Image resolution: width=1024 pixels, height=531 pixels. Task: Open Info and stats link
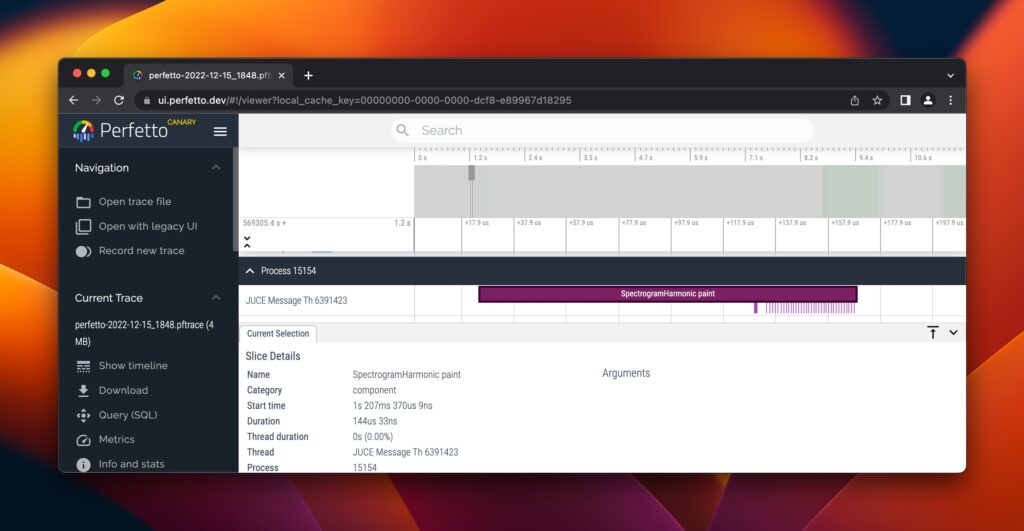pos(131,464)
